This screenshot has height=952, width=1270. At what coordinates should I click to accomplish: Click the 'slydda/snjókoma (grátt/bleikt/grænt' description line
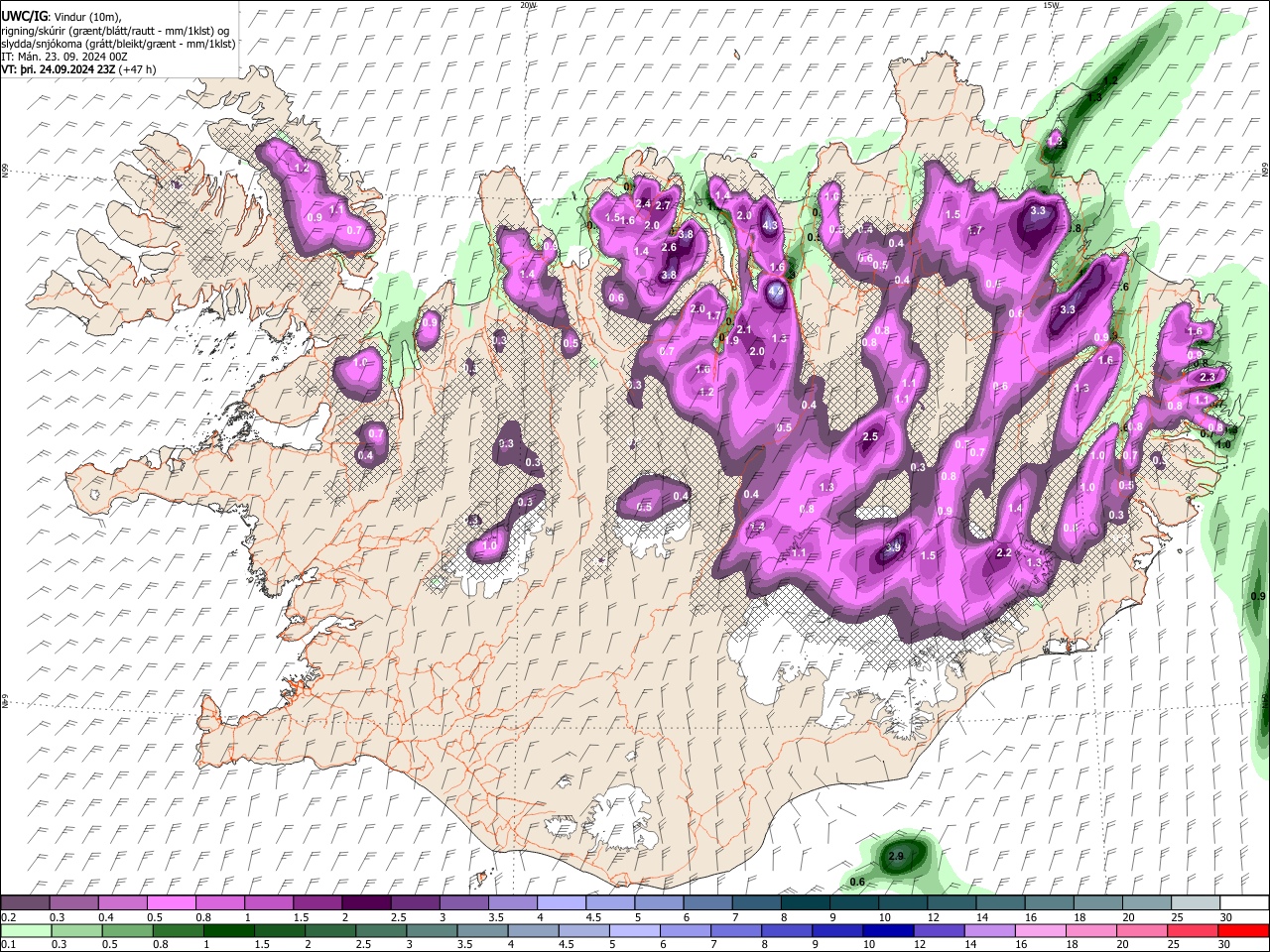[x=118, y=44]
